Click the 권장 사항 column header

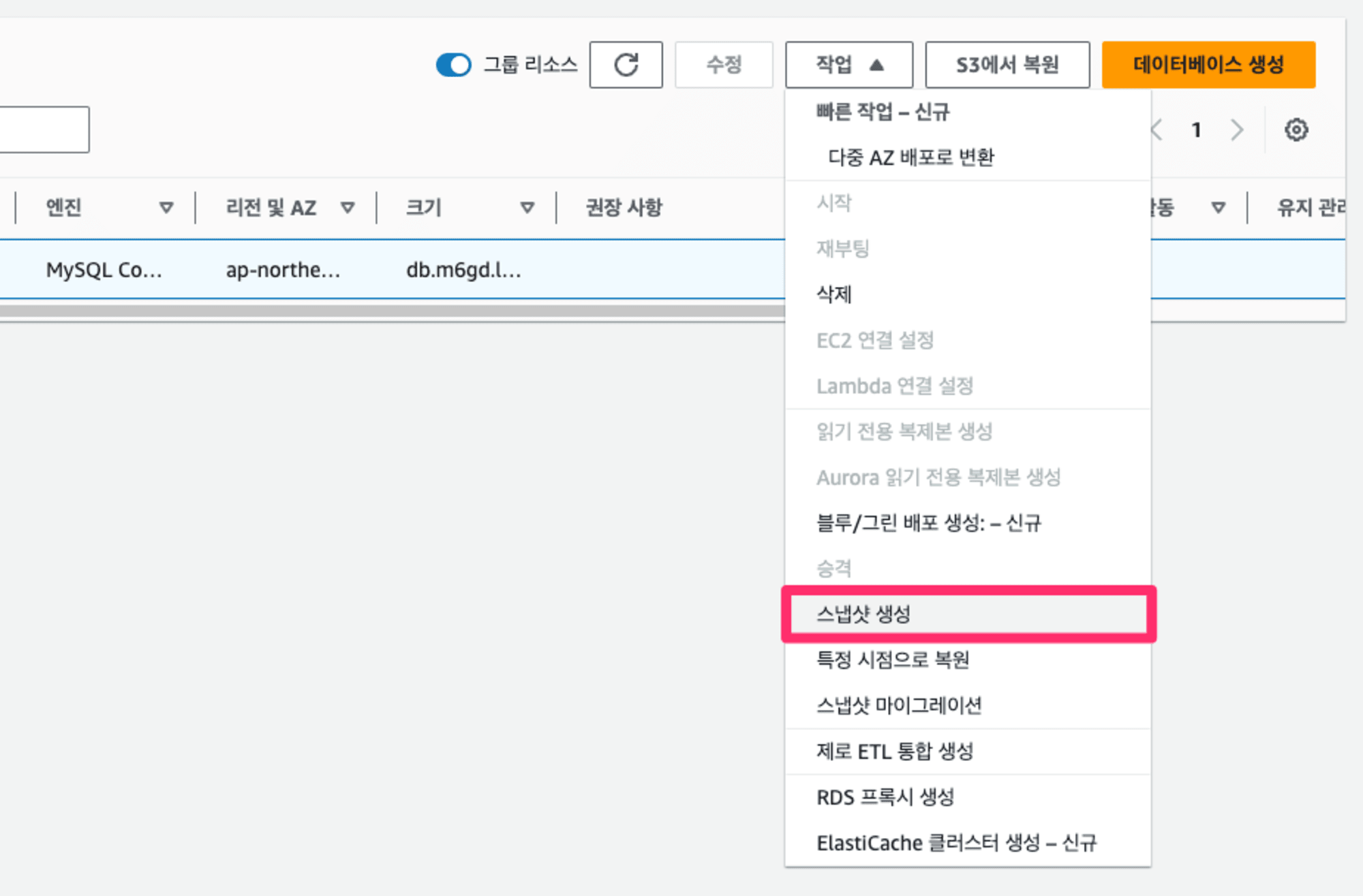pyautogui.click(x=624, y=207)
